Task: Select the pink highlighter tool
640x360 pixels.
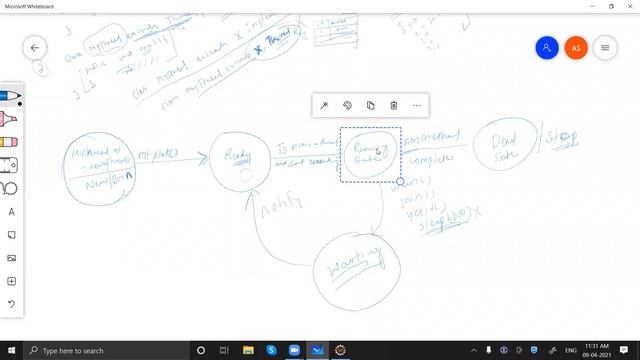Action: [9, 119]
